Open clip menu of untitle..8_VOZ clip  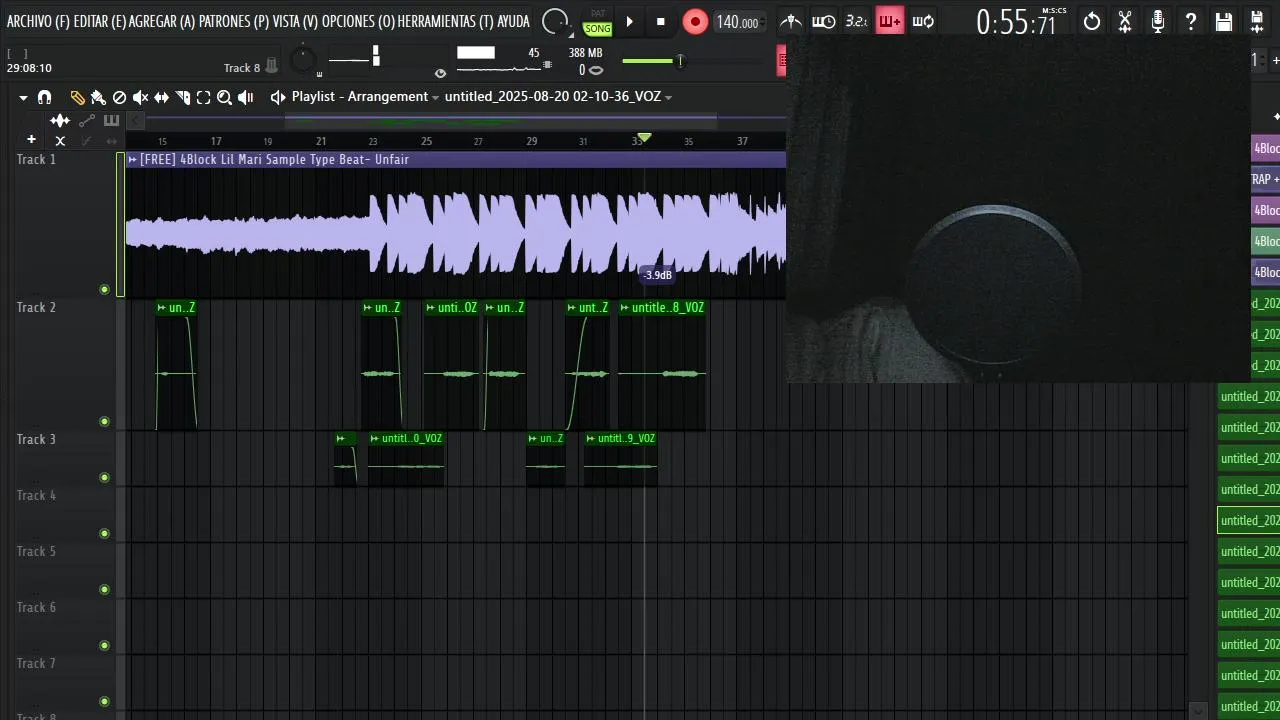point(624,308)
